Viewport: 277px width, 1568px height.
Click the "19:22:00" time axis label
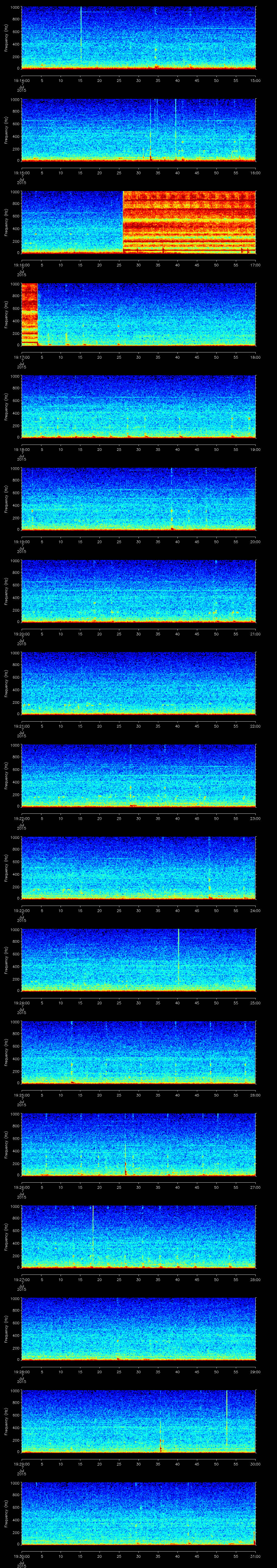click(x=21, y=819)
